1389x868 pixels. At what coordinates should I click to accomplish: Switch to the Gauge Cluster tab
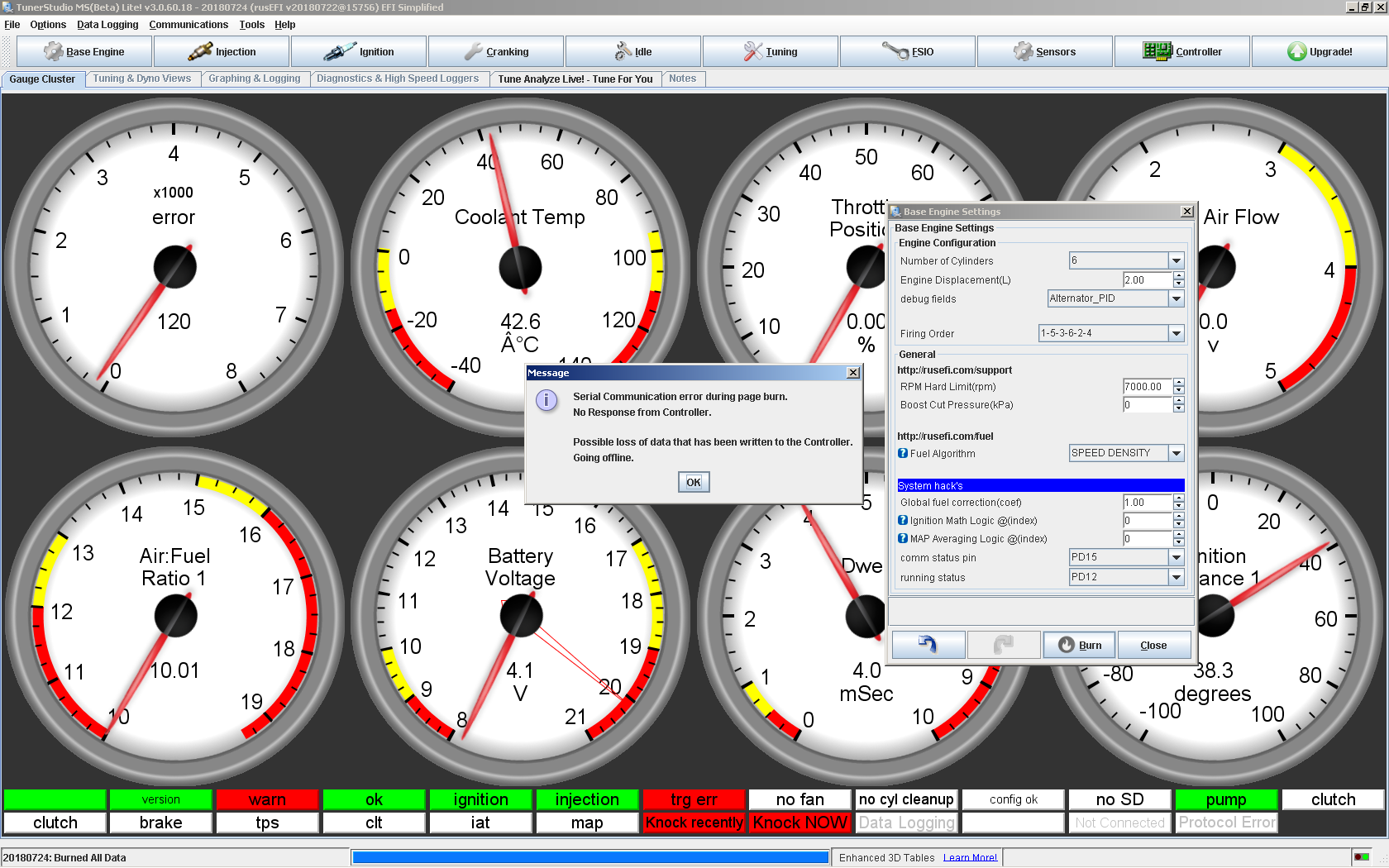(42, 79)
